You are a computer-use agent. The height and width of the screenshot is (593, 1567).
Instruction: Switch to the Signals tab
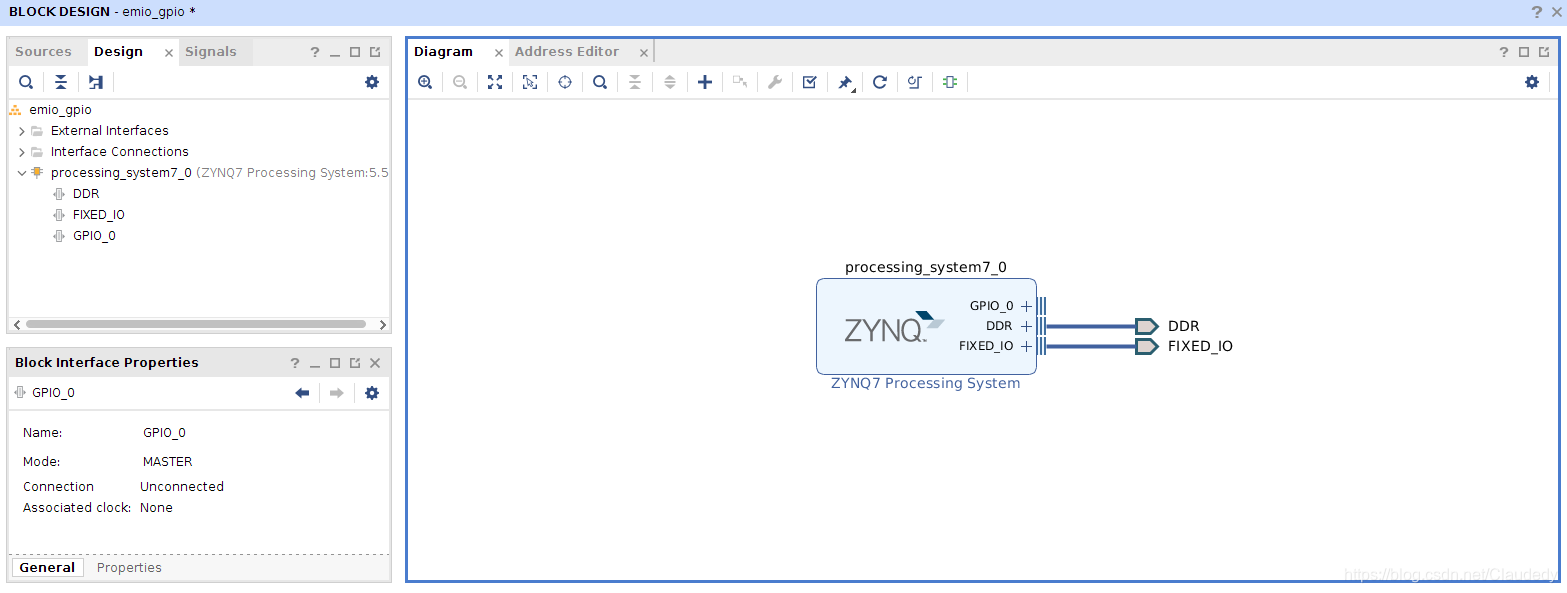click(x=211, y=52)
